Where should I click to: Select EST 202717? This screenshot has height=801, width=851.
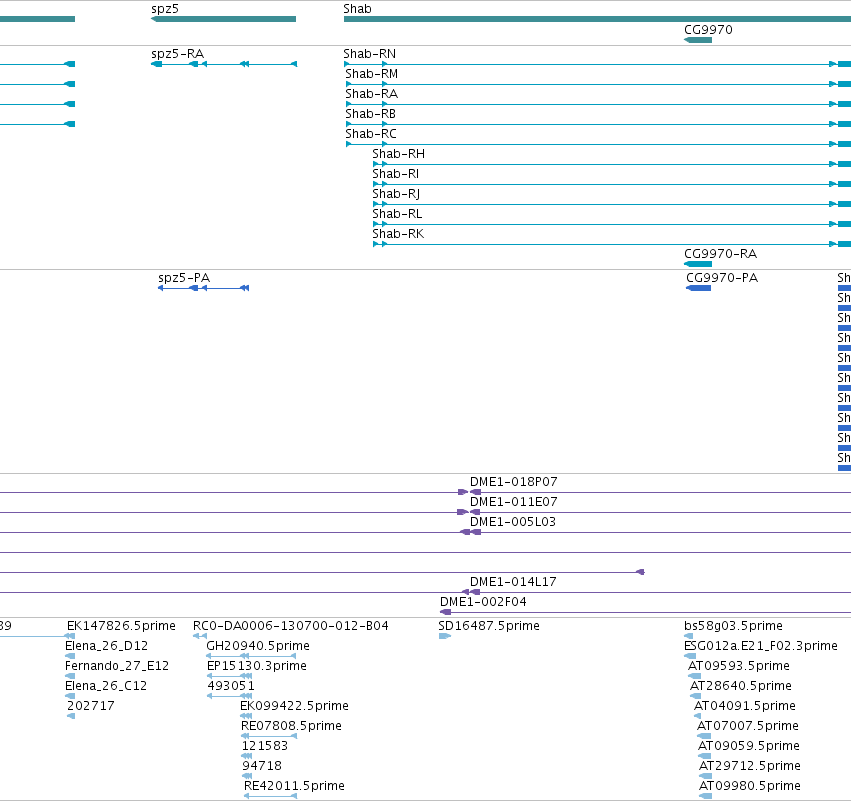click(91, 707)
